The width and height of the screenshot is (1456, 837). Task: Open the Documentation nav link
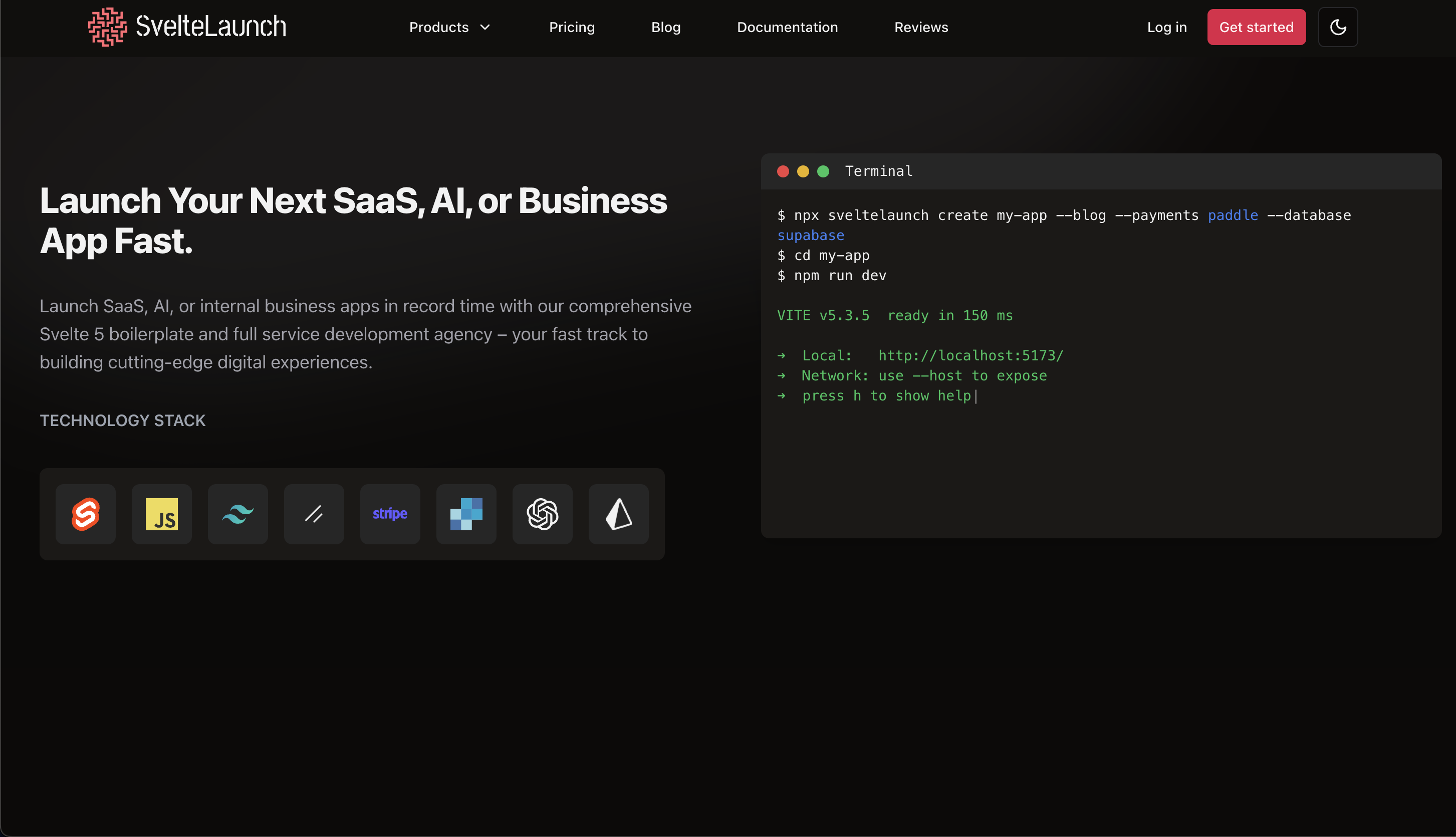tap(787, 27)
